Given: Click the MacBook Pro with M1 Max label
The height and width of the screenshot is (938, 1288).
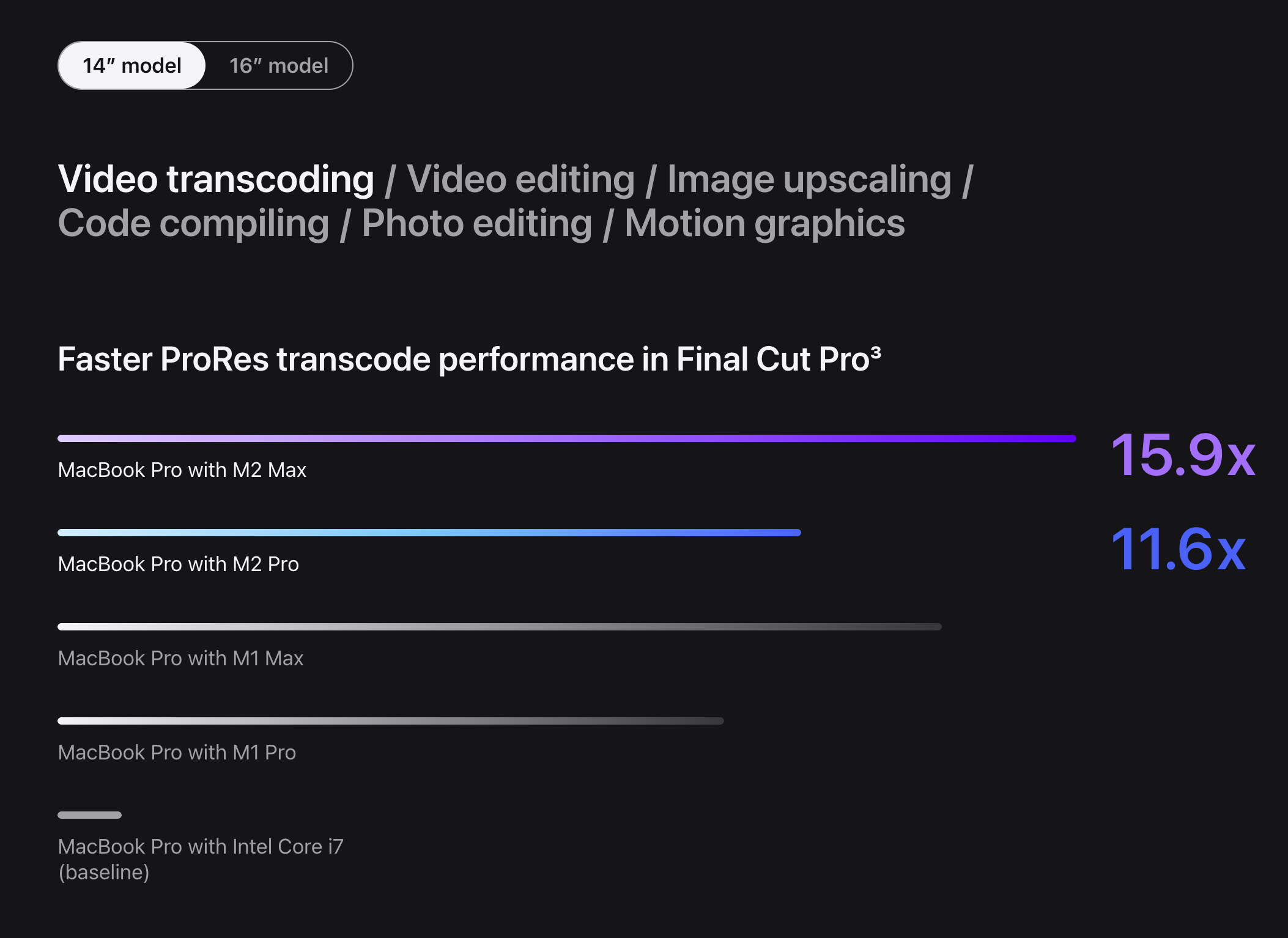Looking at the screenshot, I should [x=181, y=658].
